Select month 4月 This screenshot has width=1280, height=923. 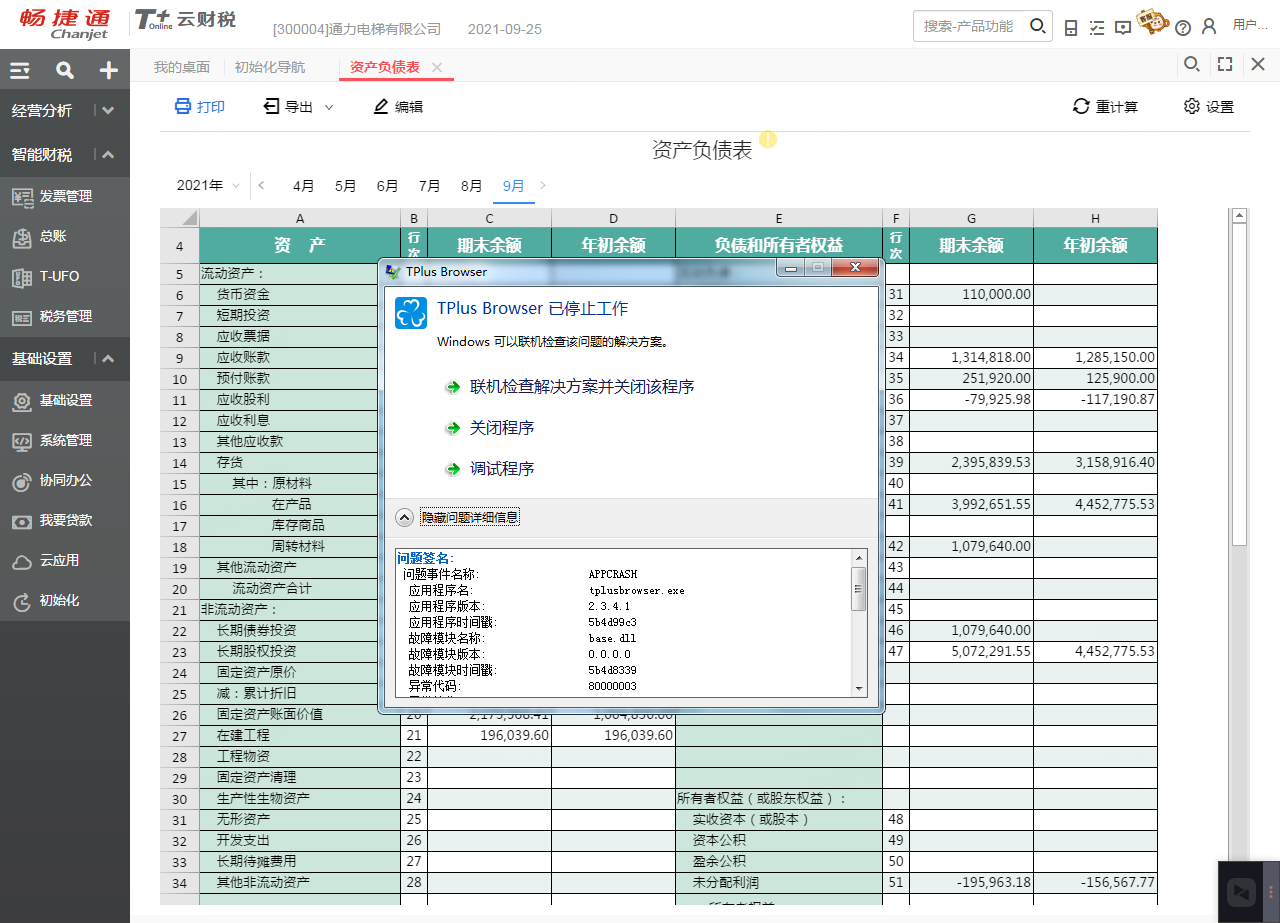(x=304, y=185)
